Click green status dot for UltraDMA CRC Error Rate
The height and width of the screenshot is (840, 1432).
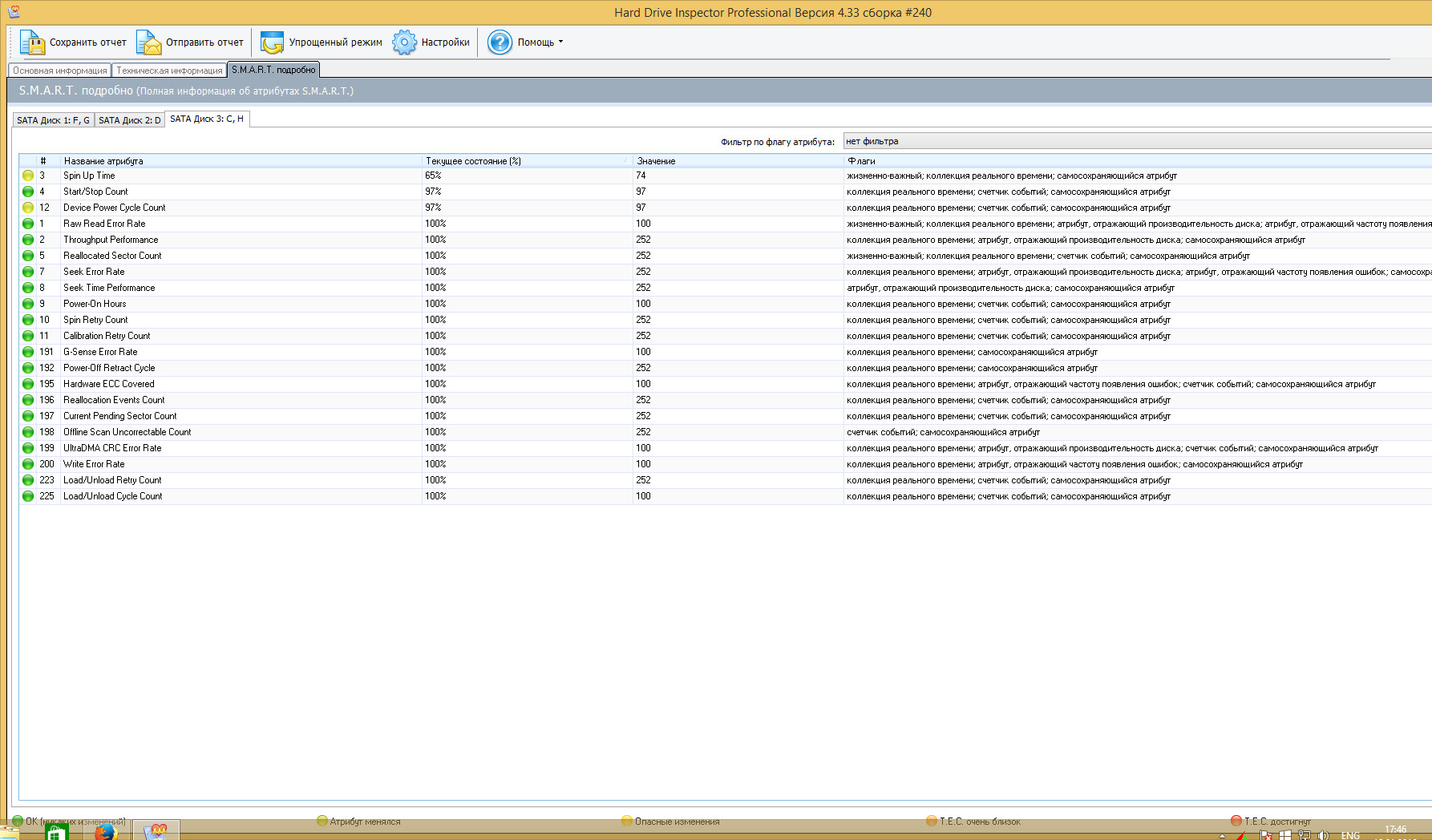[28, 448]
